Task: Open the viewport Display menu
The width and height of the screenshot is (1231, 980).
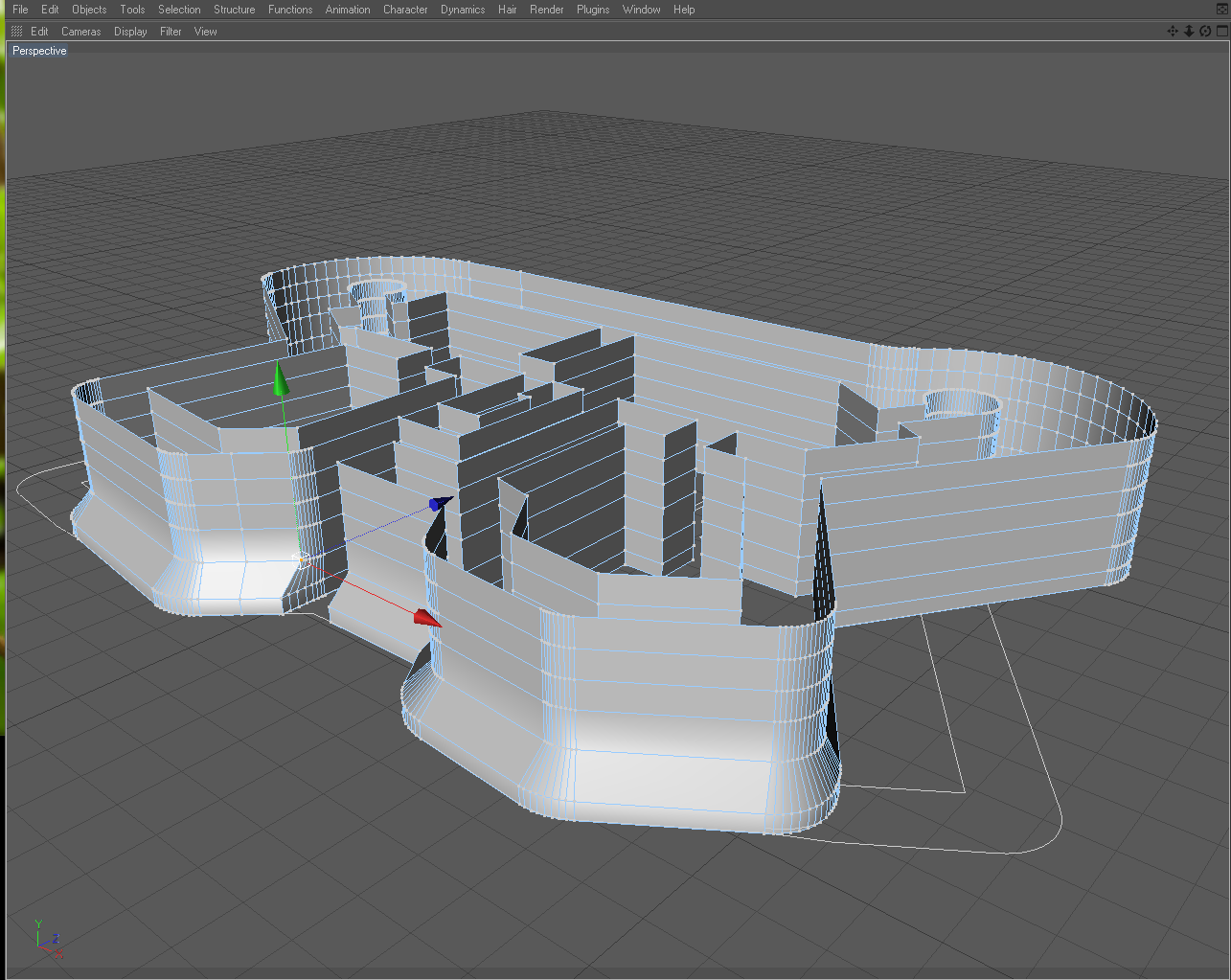Action: pyautogui.click(x=130, y=32)
